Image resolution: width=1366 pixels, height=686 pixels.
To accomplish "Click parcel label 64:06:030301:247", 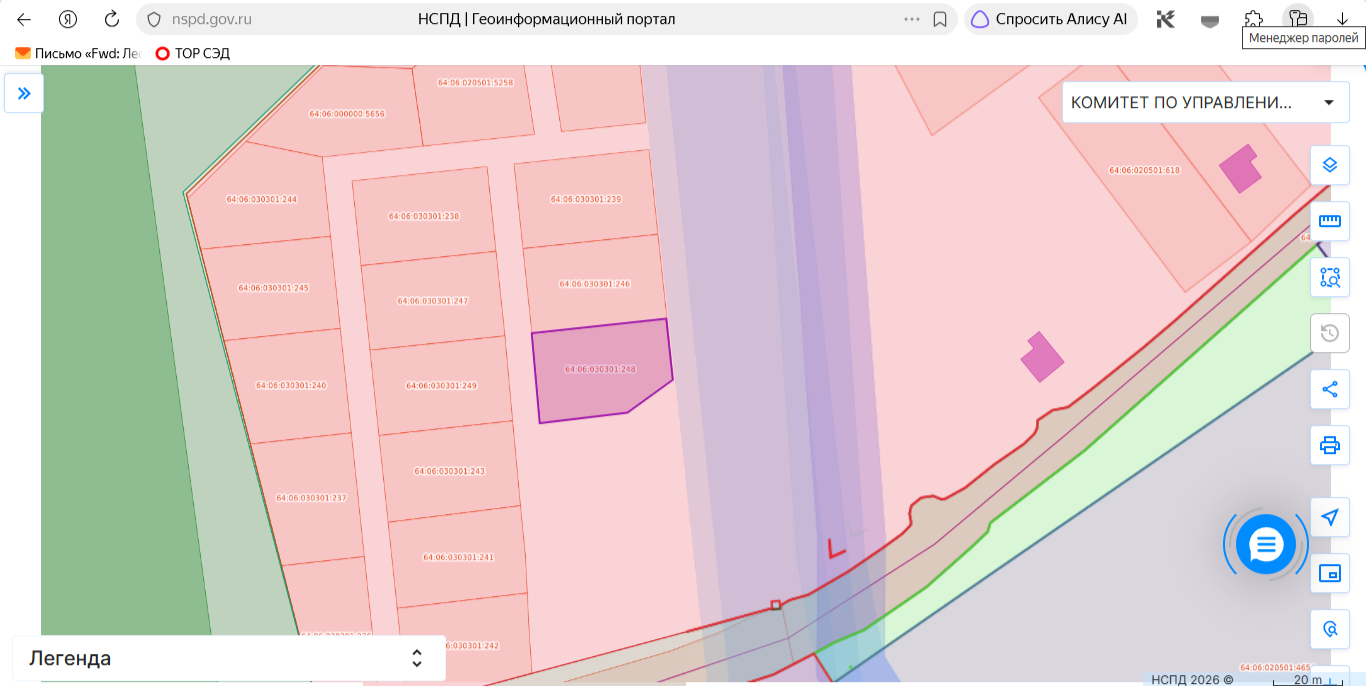I will pos(433,301).
